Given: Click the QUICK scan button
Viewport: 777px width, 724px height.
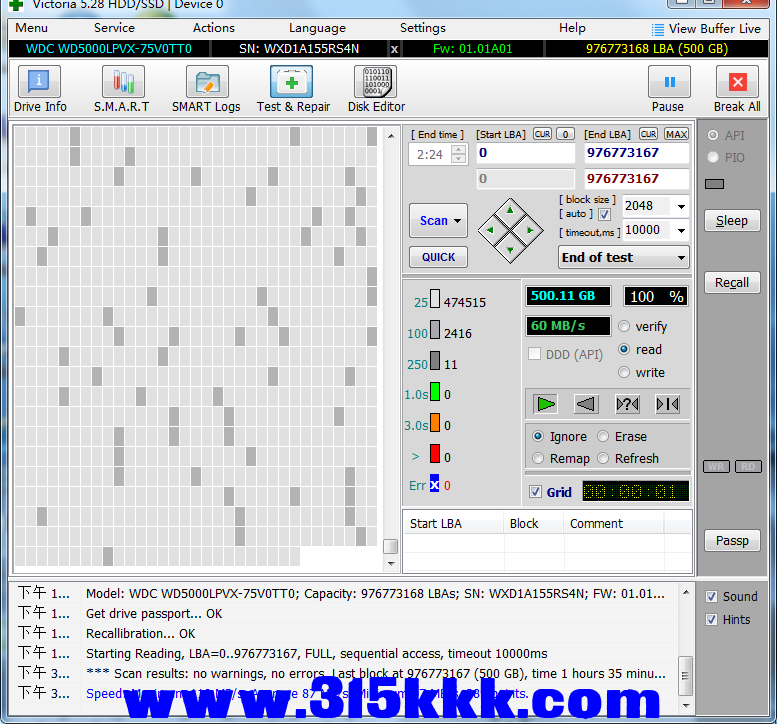Looking at the screenshot, I should coord(439,257).
